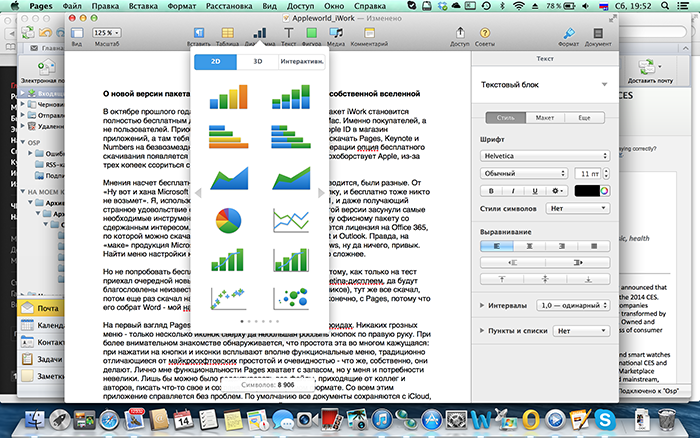Pick the bubble chart style
This screenshot has height=438, width=700.
(x=289, y=297)
